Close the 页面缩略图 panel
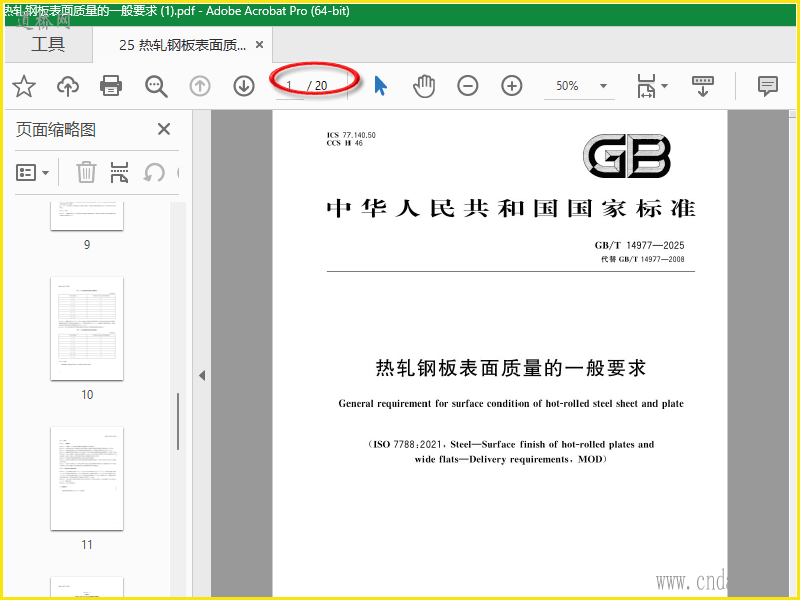Image resolution: width=800 pixels, height=600 pixels. coord(164,129)
